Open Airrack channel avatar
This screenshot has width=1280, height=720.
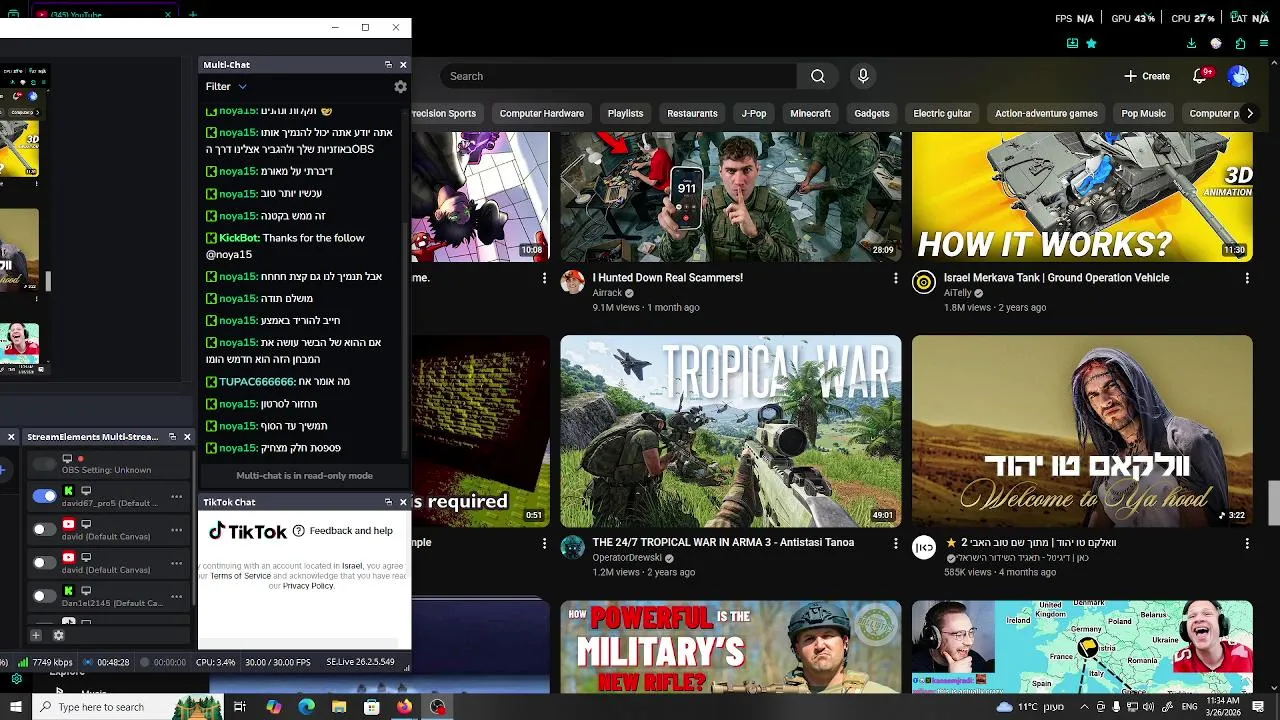click(x=572, y=282)
